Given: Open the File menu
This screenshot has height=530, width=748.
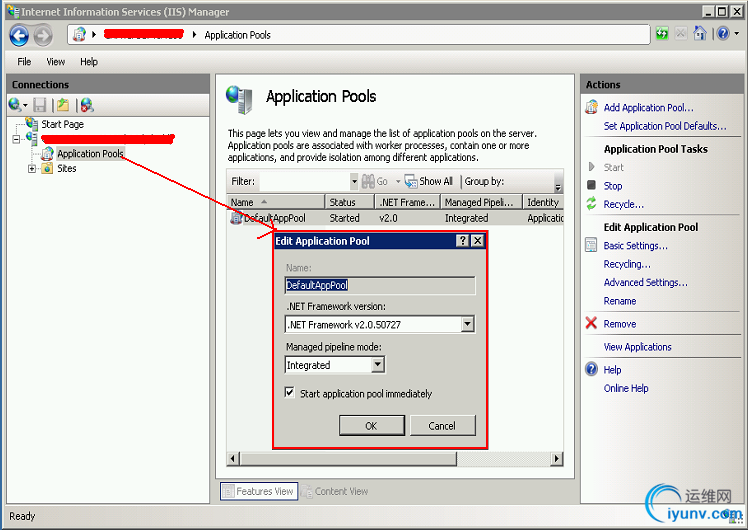Looking at the screenshot, I should click(24, 62).
